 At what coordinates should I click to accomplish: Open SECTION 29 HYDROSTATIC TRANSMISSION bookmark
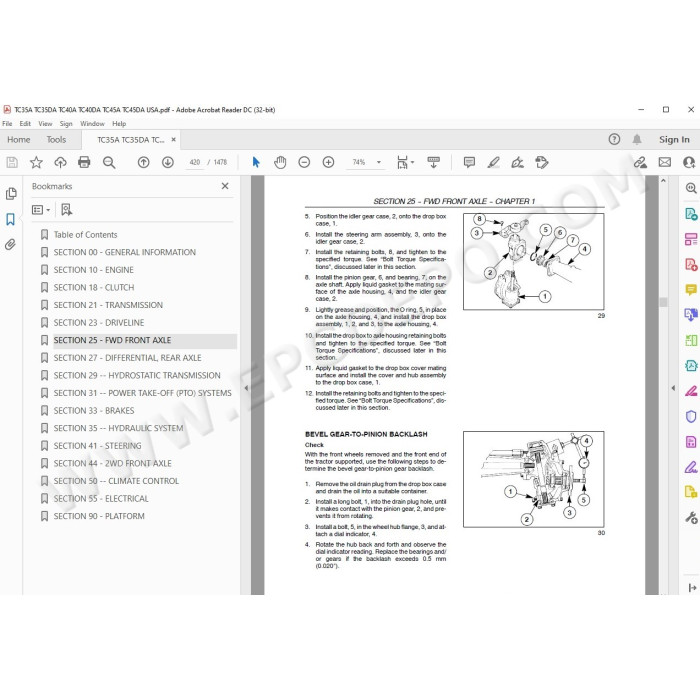(x=137, y=375)
